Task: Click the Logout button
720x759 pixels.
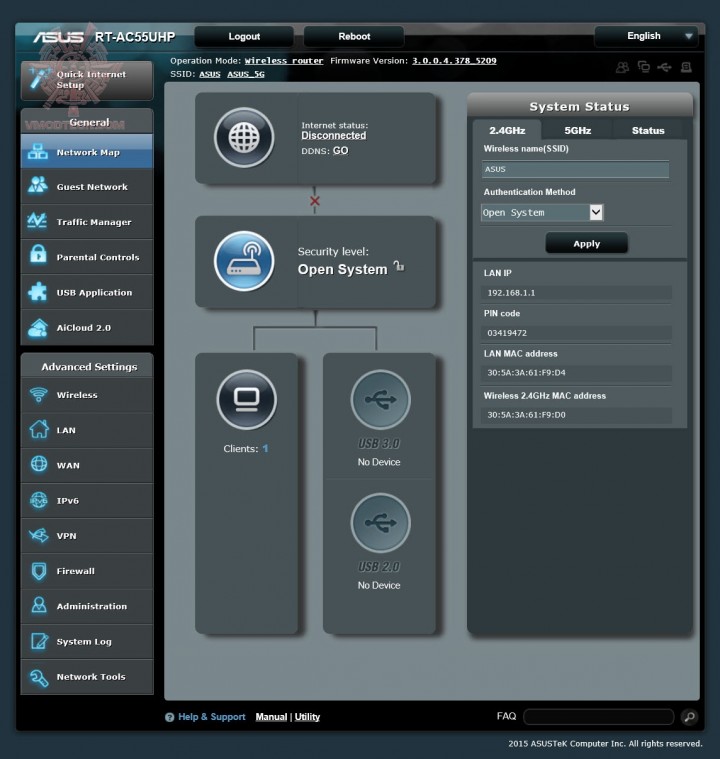Action: [244, 36]
